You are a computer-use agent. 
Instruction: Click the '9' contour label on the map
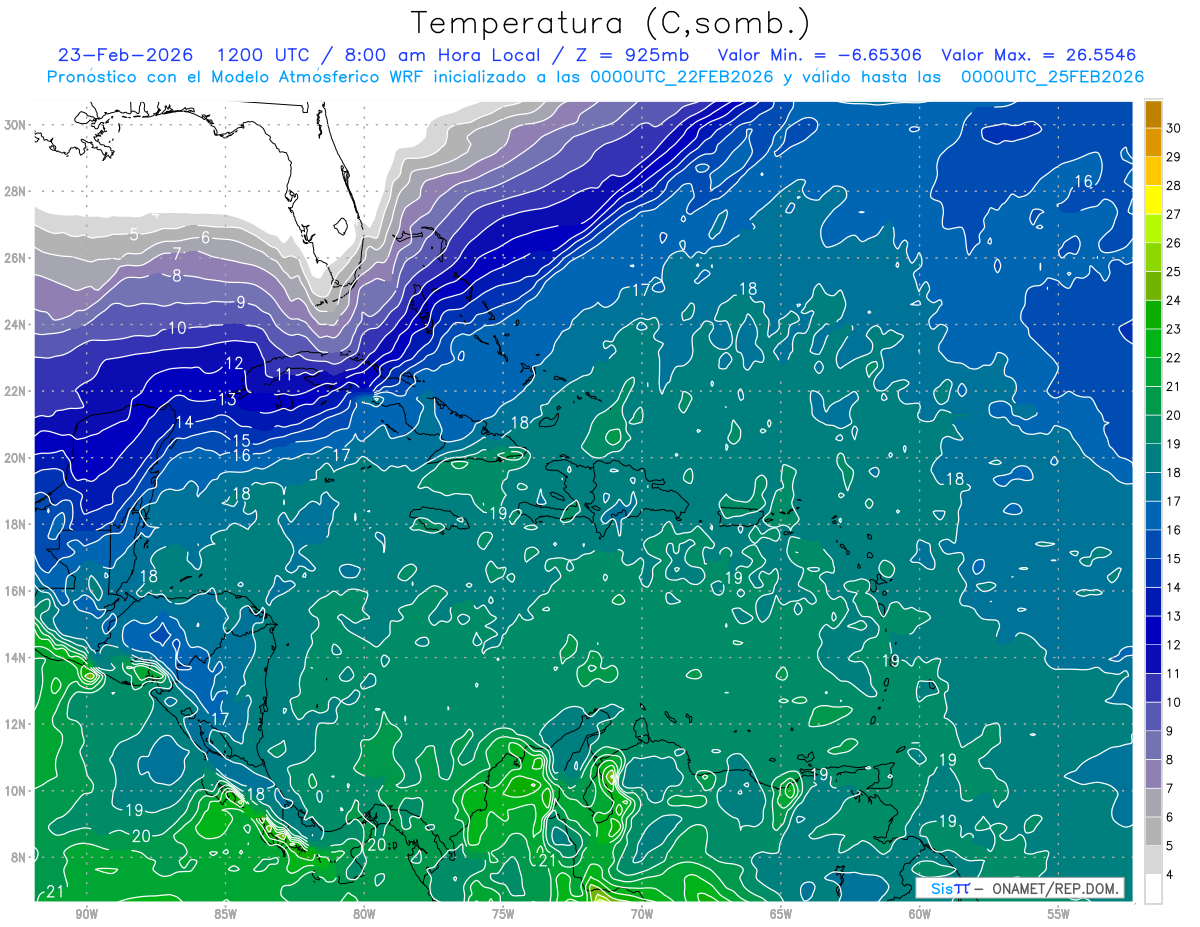tap(241, 302)
